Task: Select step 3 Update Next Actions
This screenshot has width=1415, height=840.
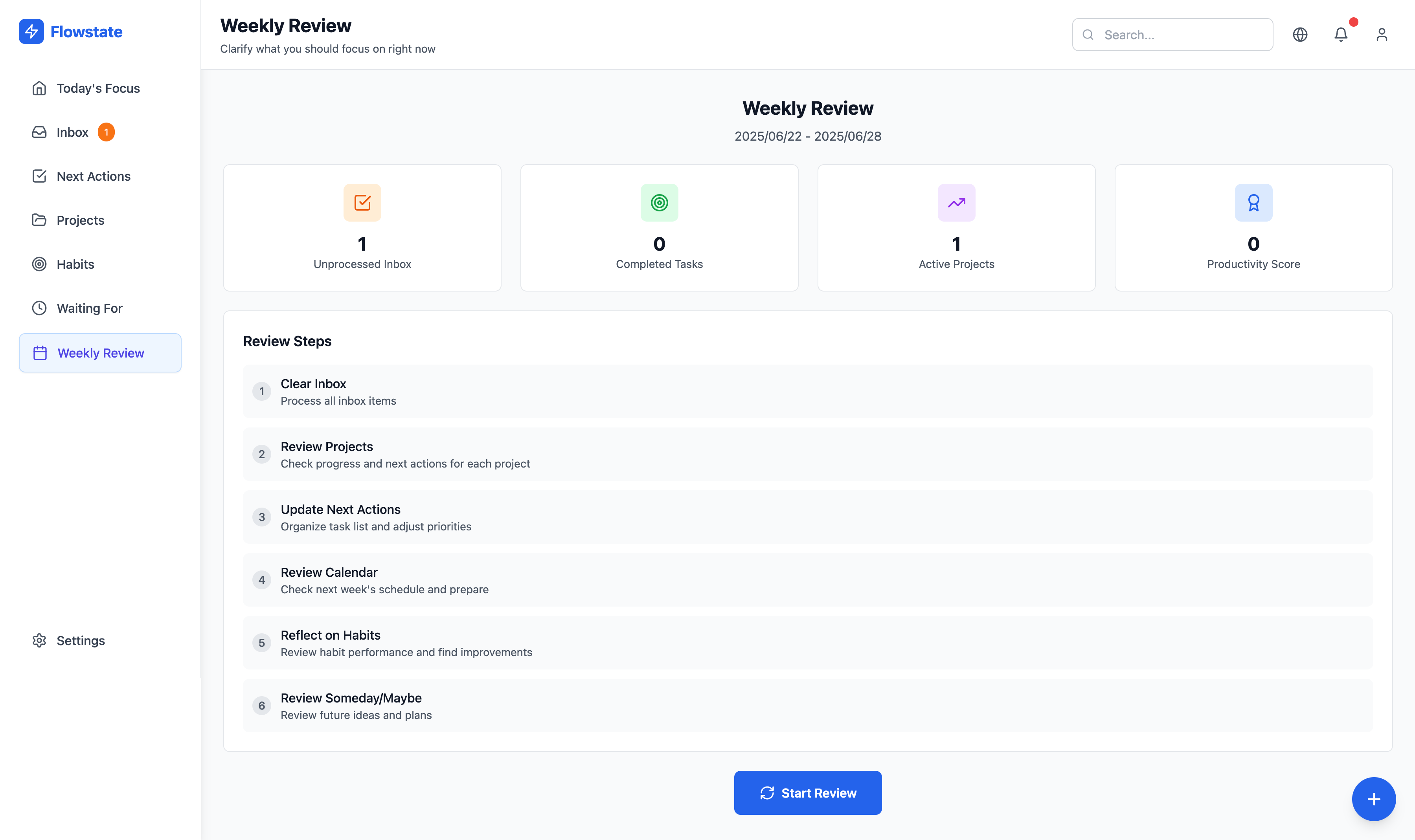Action: click(807, 517)
